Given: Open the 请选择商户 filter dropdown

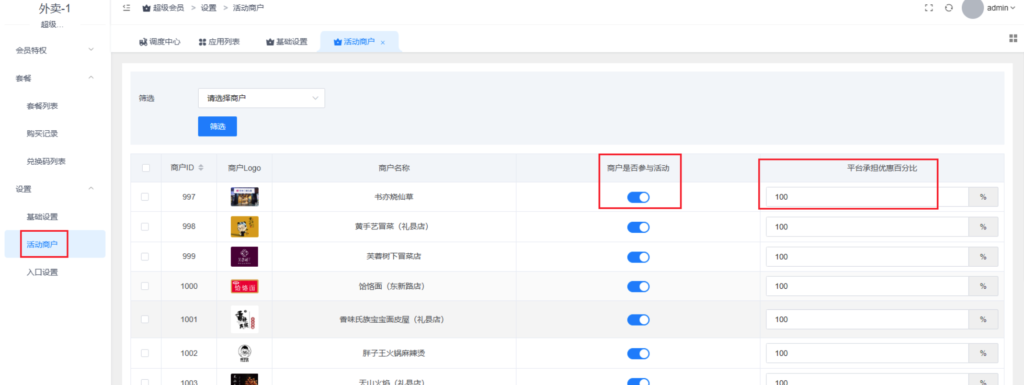Looking at the screenshot, I should (x=261, y=98).
